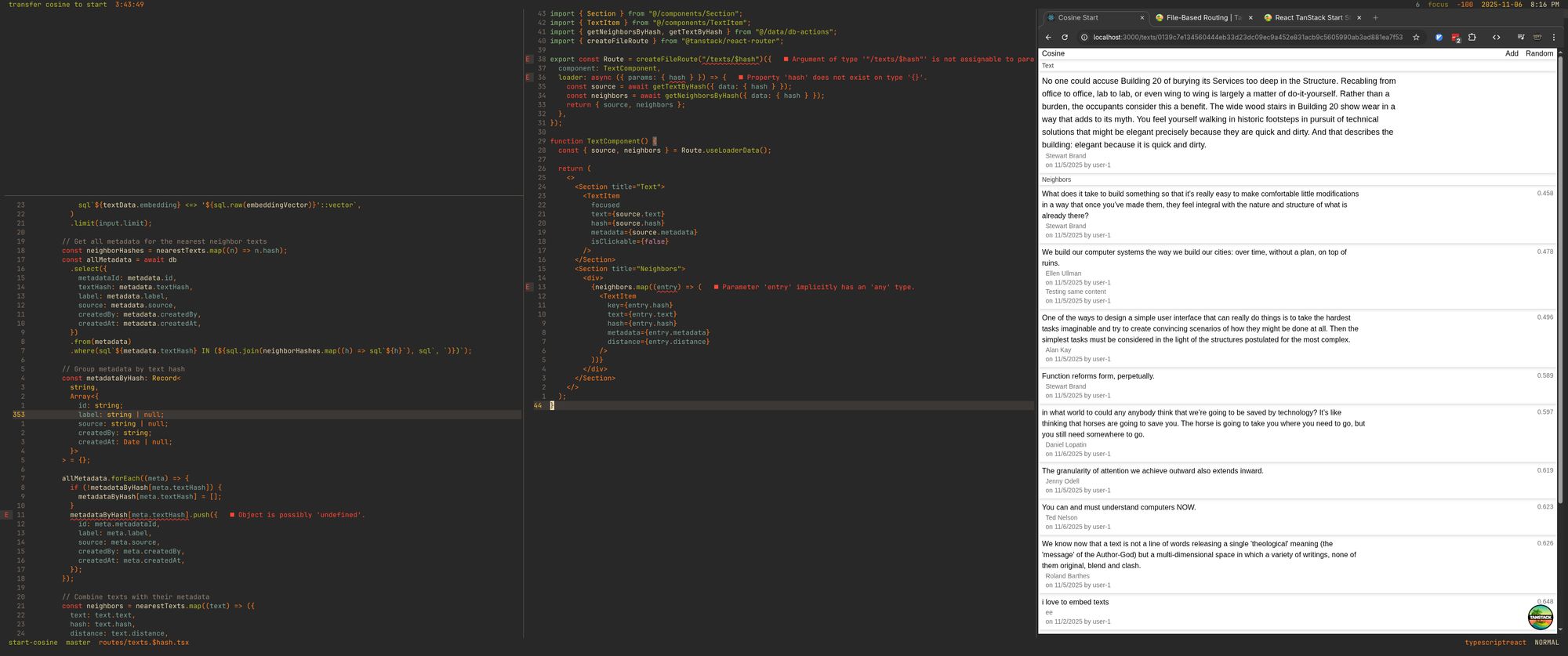Click 'routes/texts.$hash.tsx' in status line
Image resolution: width=1568 pixels, height=656 pixels.
[143, 643]
